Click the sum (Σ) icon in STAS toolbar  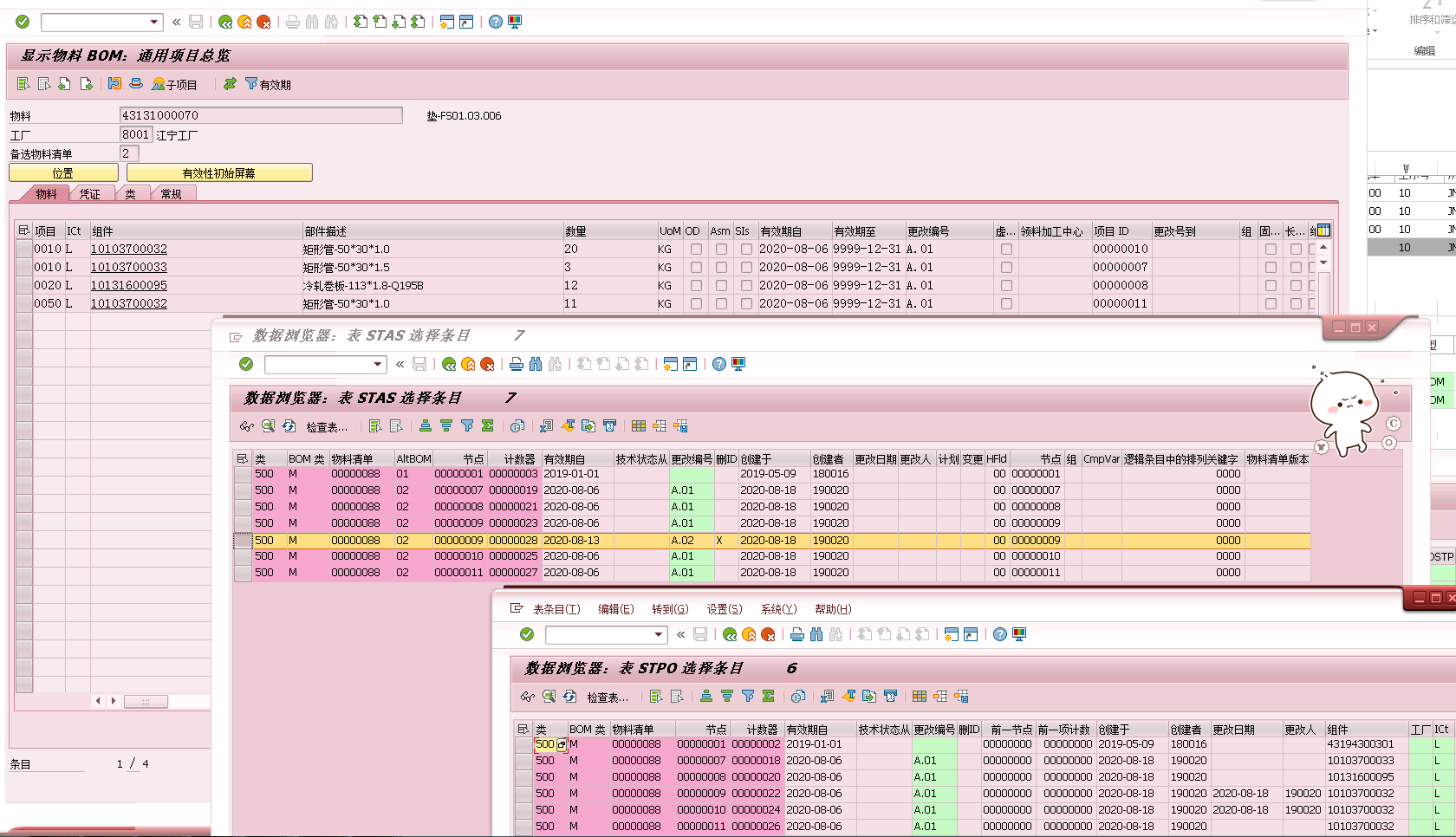coord(488,426)
